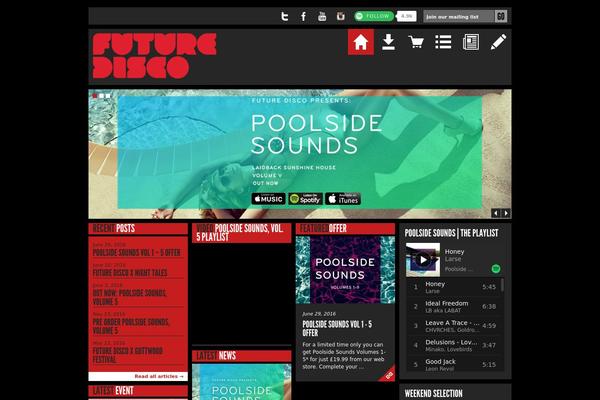The image size is (600, 400).
Task: Click the mailing list input field
Action: coord(459,16)
